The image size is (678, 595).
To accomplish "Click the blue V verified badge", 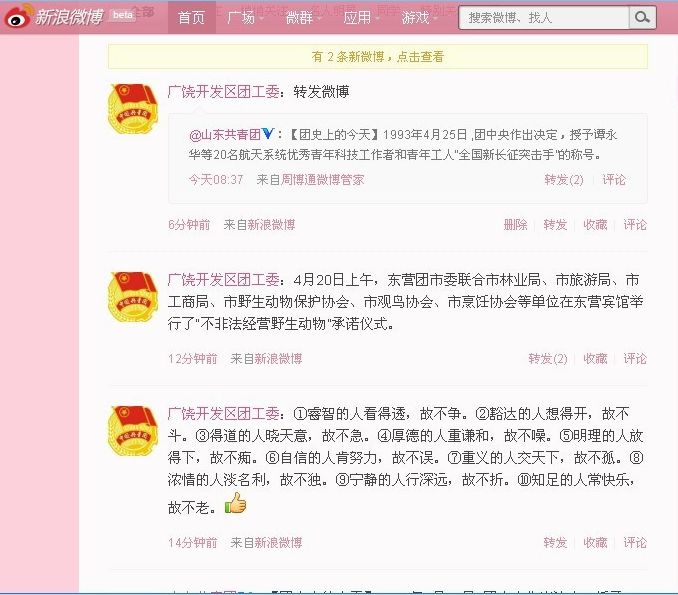I will tap(268, 134).
